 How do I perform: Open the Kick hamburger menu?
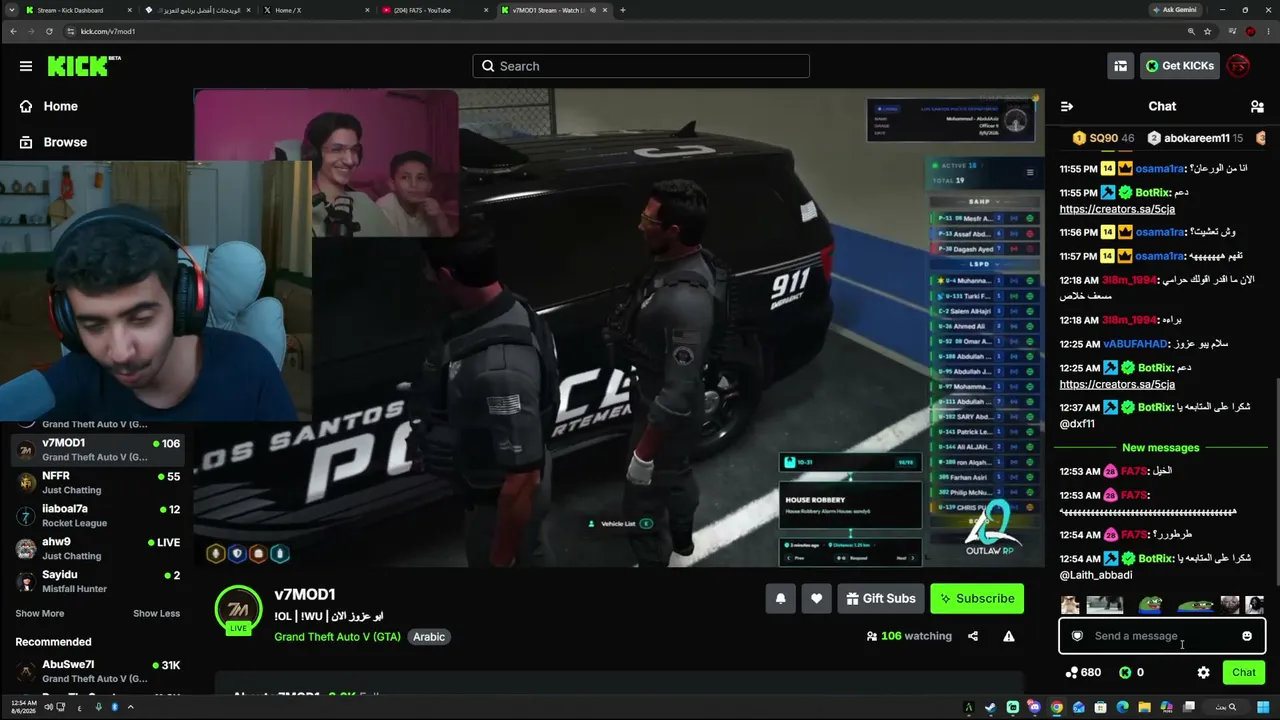26,66
